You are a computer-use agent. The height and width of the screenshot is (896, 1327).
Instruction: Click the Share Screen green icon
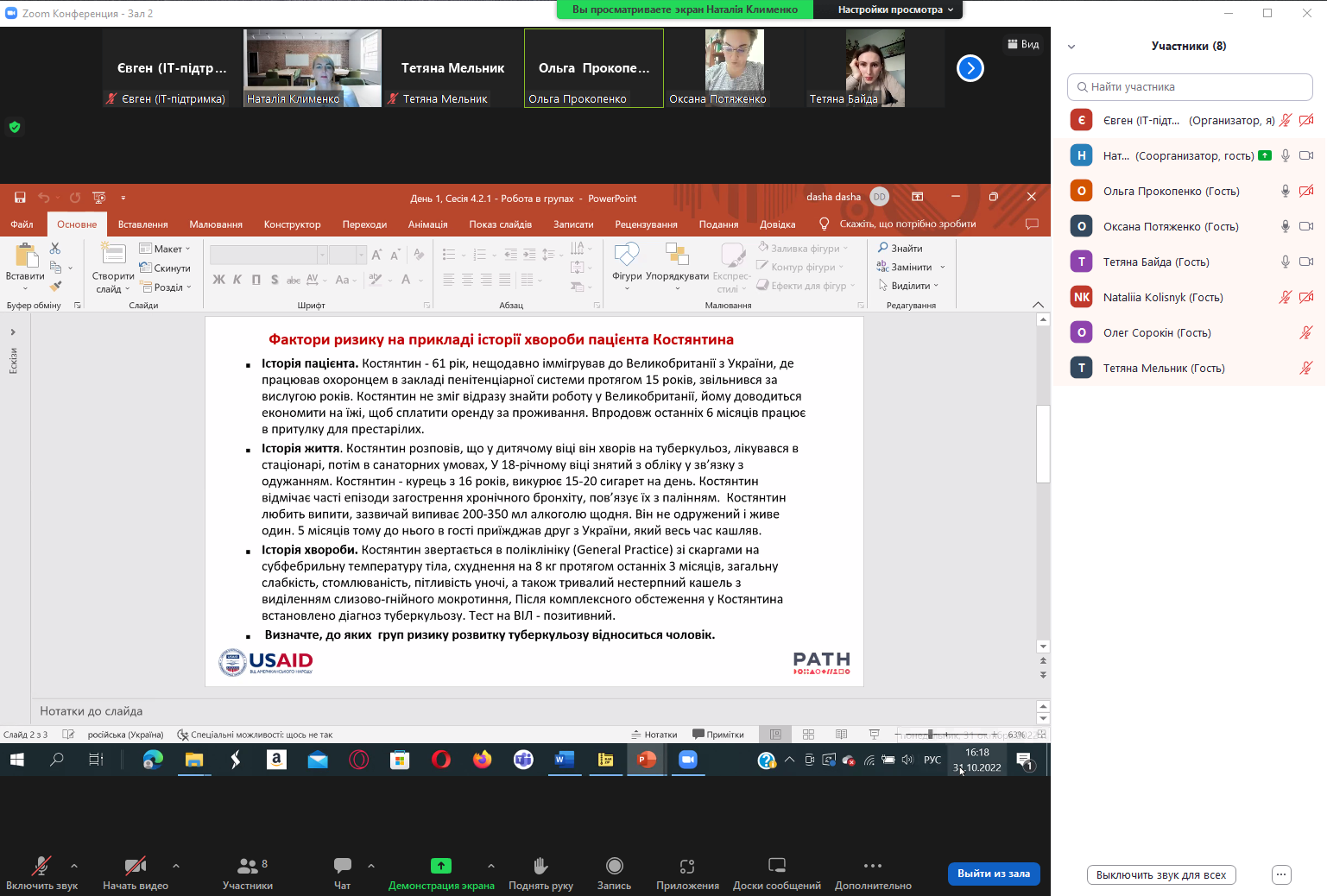[x=440, y=866]
